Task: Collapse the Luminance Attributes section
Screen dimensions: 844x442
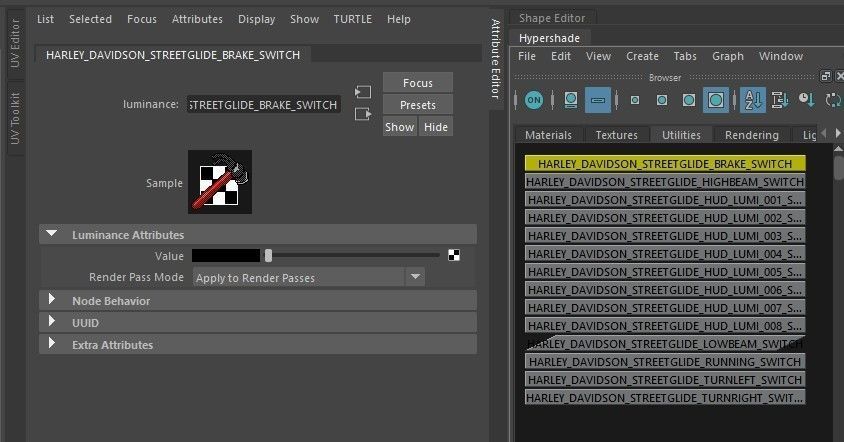Action: pos(52,234)
